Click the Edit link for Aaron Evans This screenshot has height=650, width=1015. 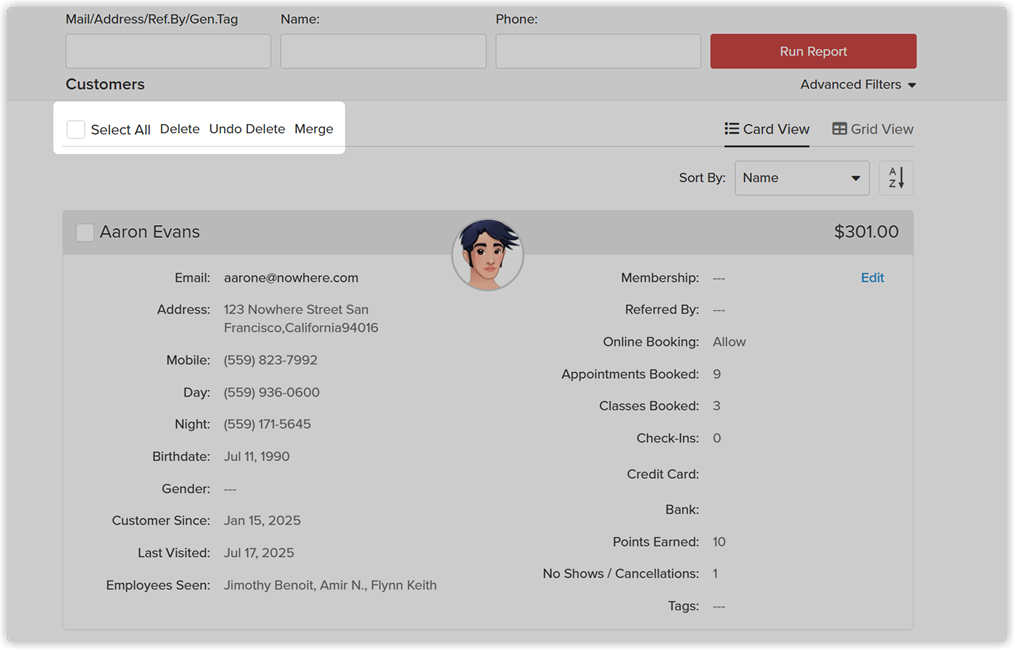click(872, 278)
